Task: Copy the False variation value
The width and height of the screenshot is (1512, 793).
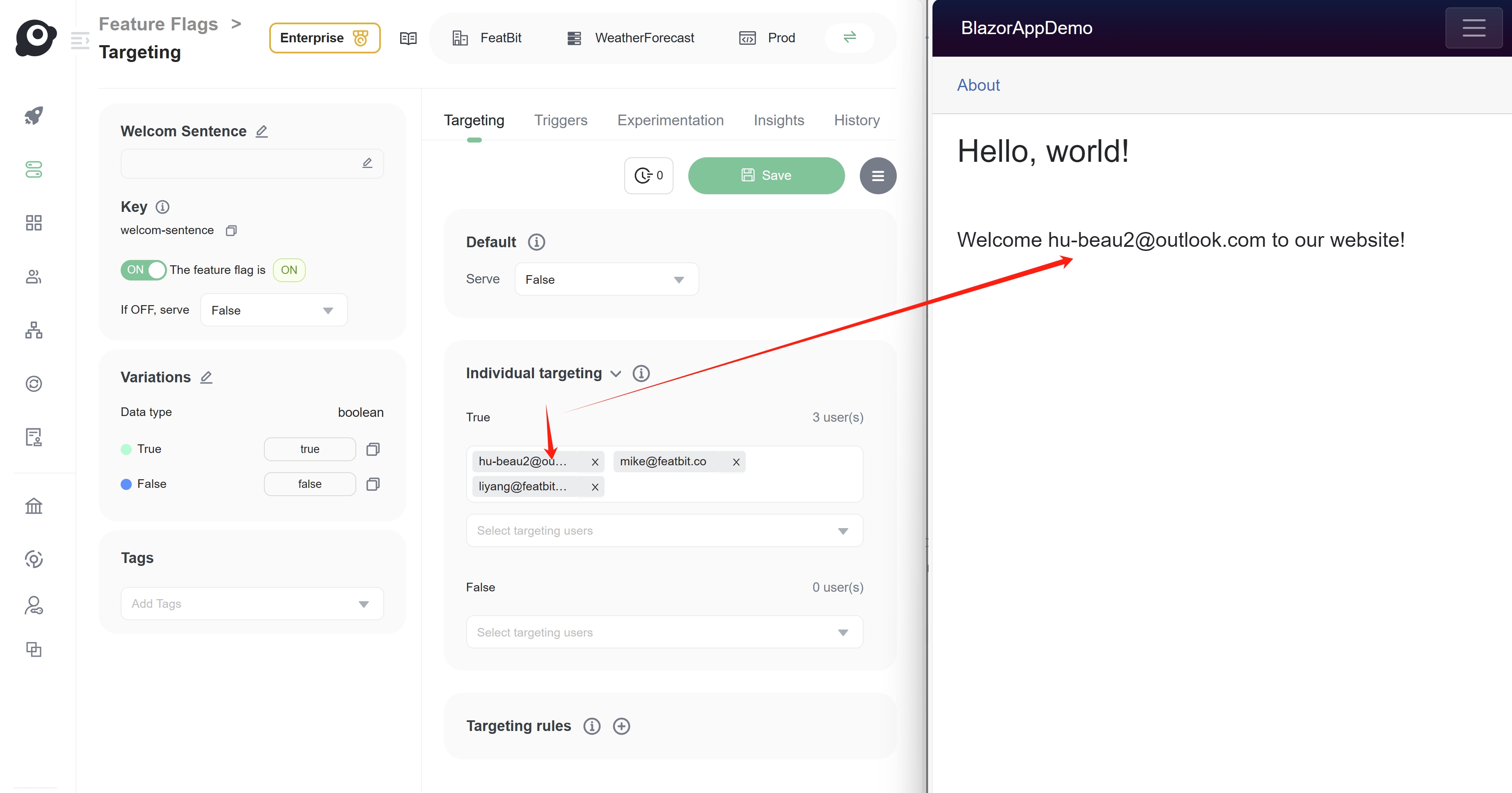Action: click(x=373, y=484)
